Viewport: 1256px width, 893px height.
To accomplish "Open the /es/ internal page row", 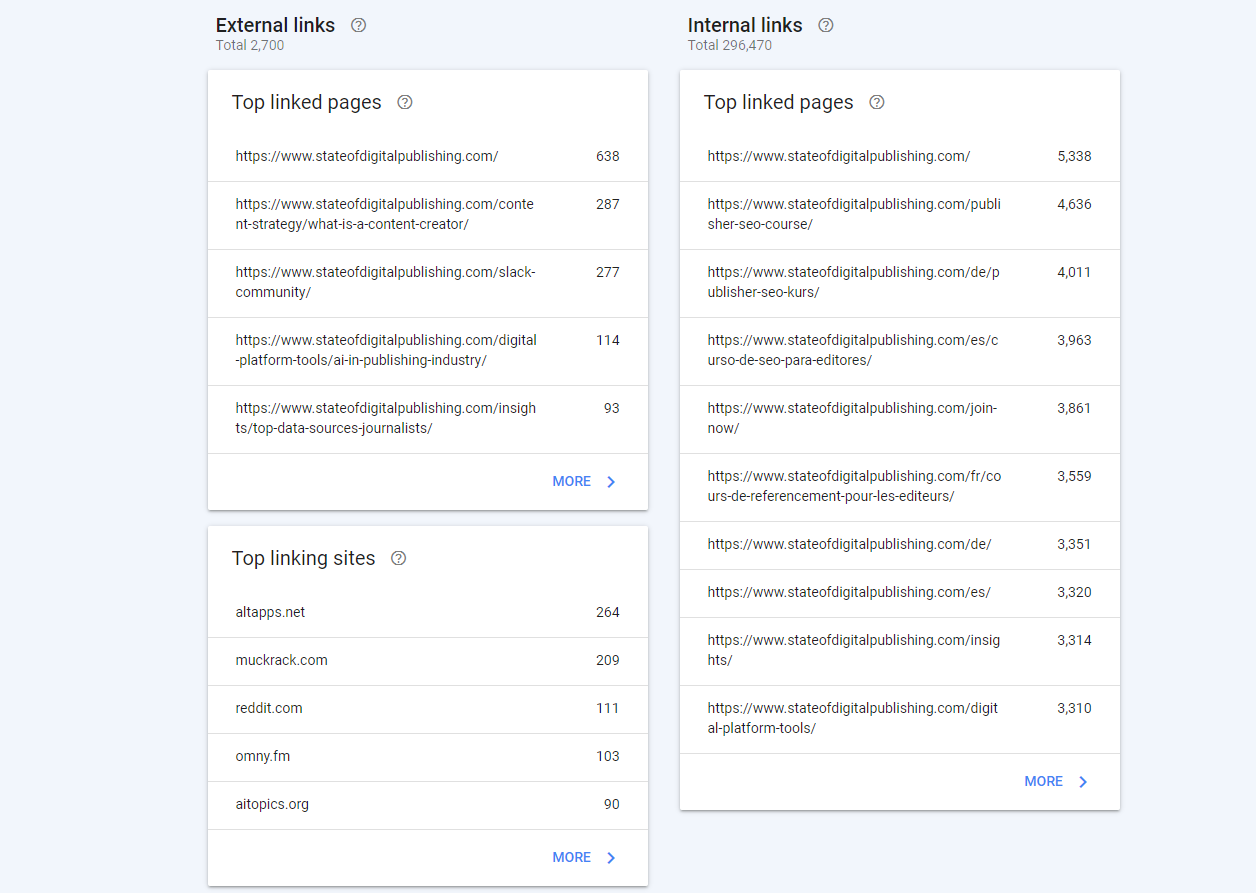I will pos(900,593).
